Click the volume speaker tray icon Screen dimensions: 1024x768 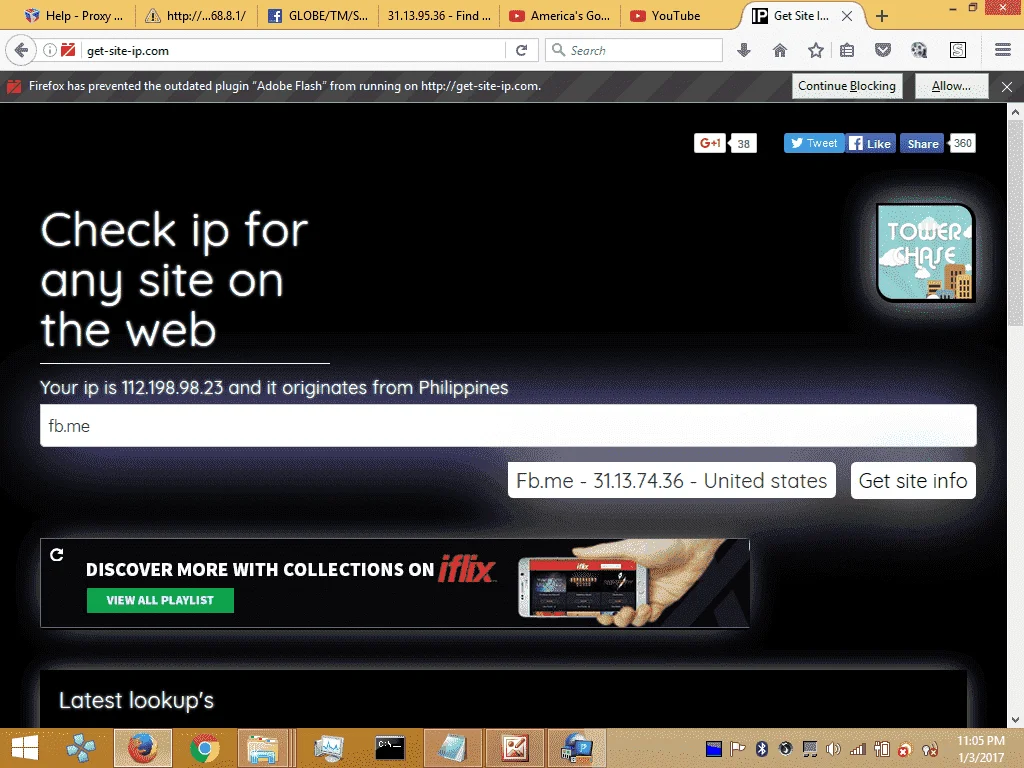(833, 749)
